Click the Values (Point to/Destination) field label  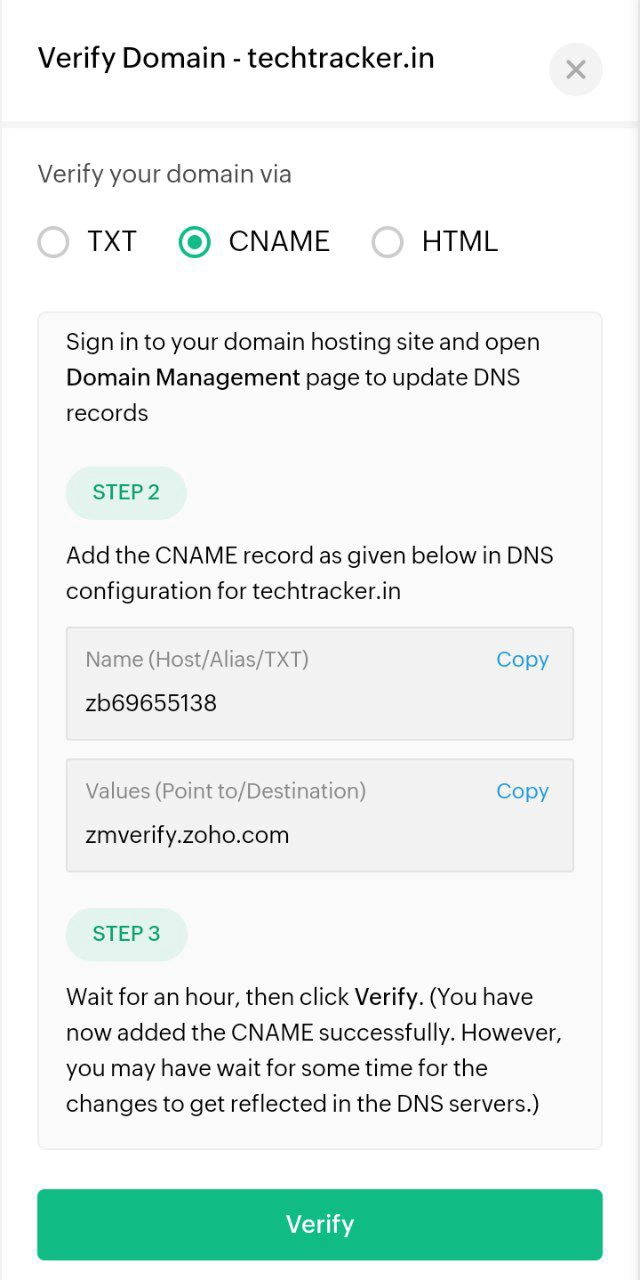coord(226,791)
